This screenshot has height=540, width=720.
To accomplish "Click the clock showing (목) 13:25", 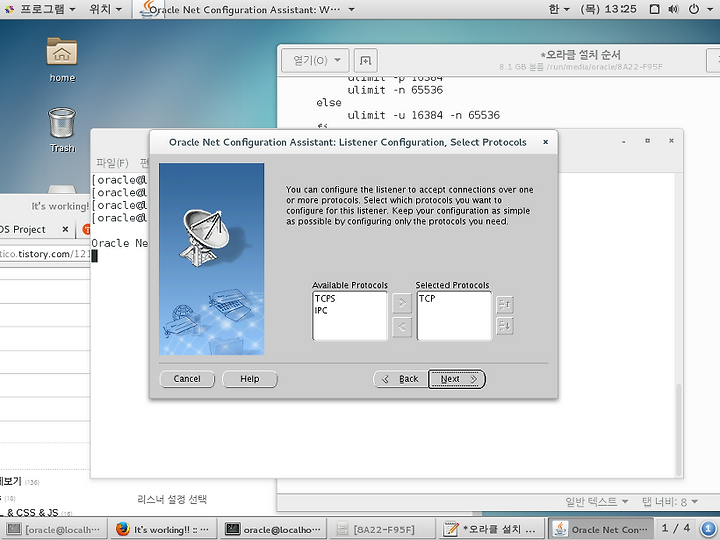I will tap(608, 9).
